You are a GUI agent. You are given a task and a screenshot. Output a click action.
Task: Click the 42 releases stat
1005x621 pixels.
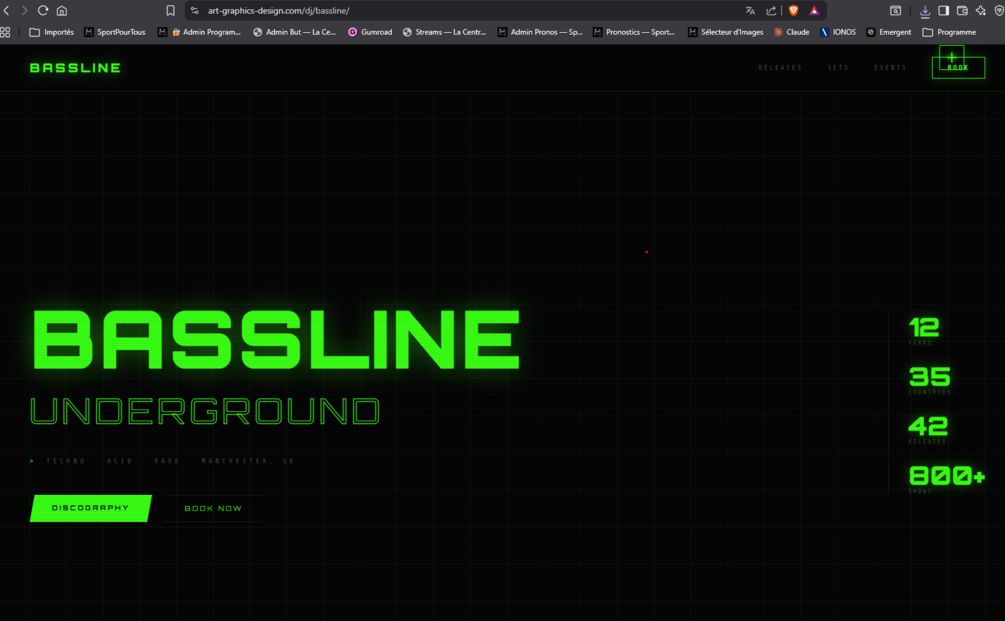click(928, 430)
